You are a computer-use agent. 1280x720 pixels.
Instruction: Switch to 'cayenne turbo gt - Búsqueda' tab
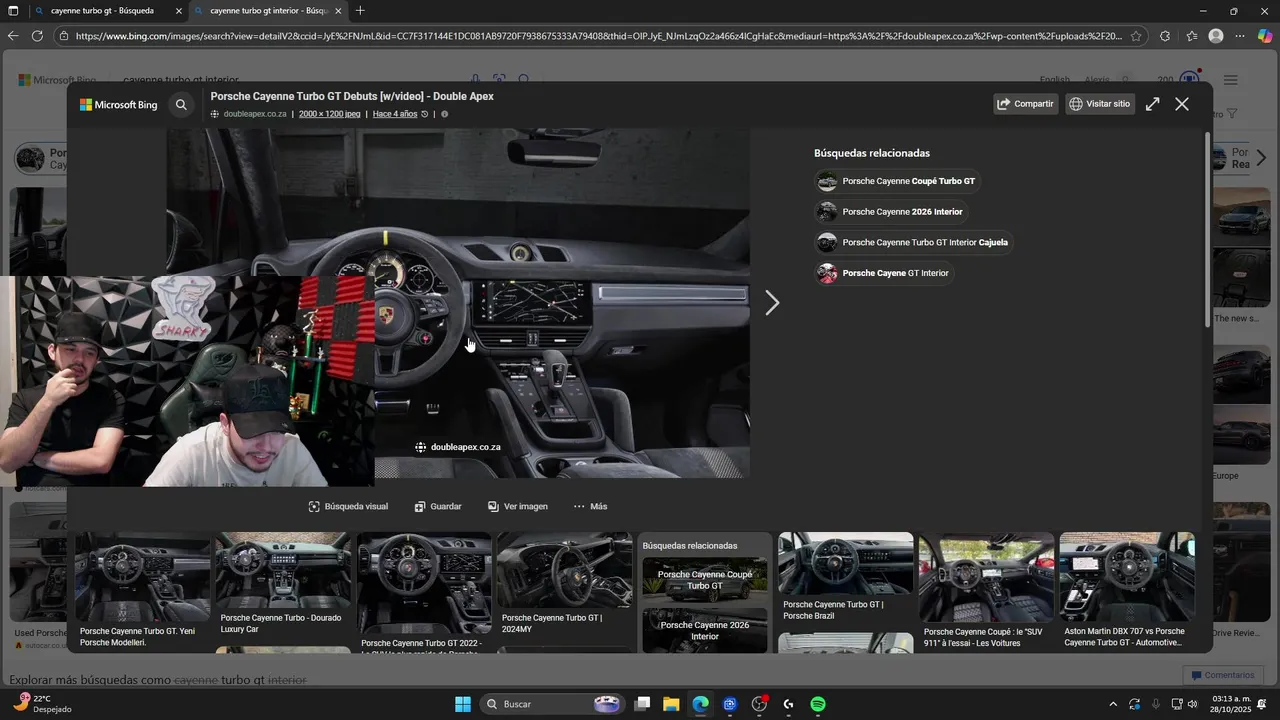[102, 11]
